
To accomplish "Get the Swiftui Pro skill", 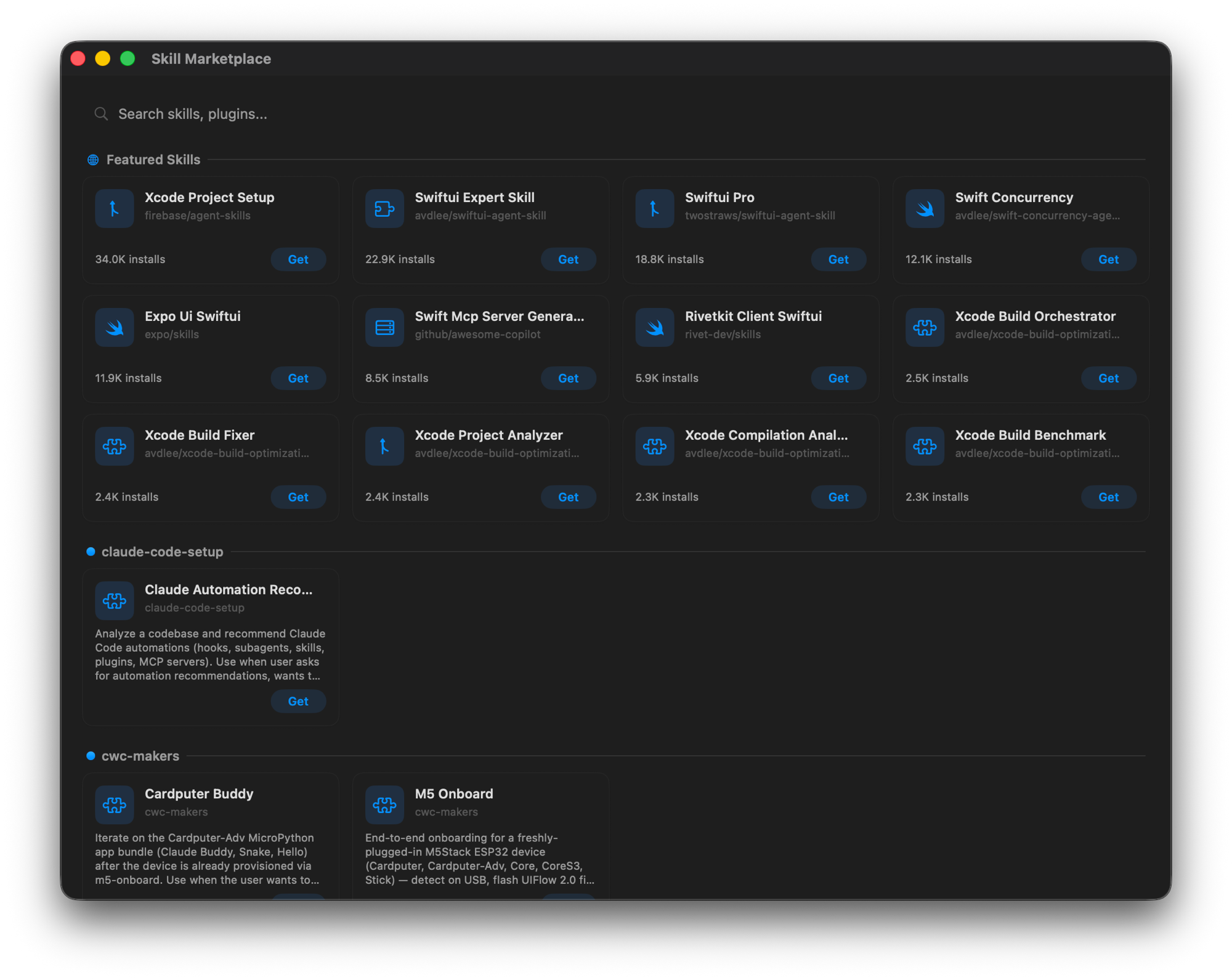I will click(x=838, y=259).
